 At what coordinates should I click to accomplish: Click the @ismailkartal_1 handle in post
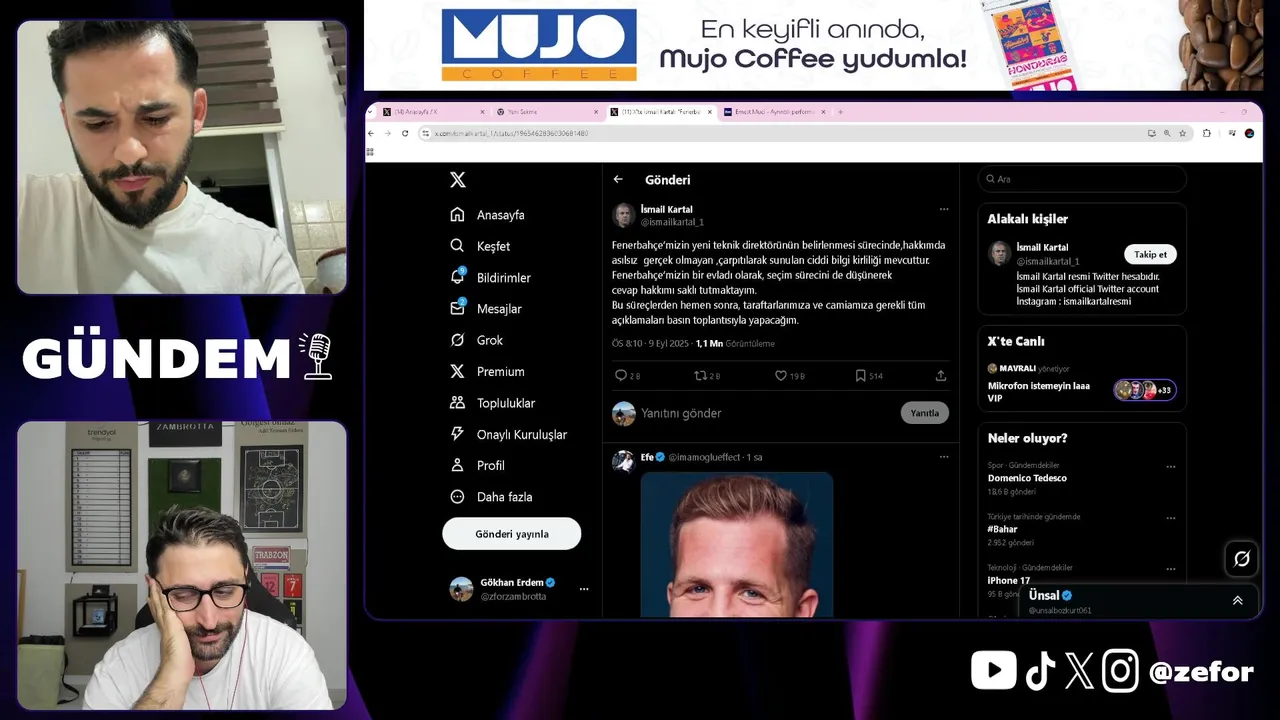click(672, 222)
